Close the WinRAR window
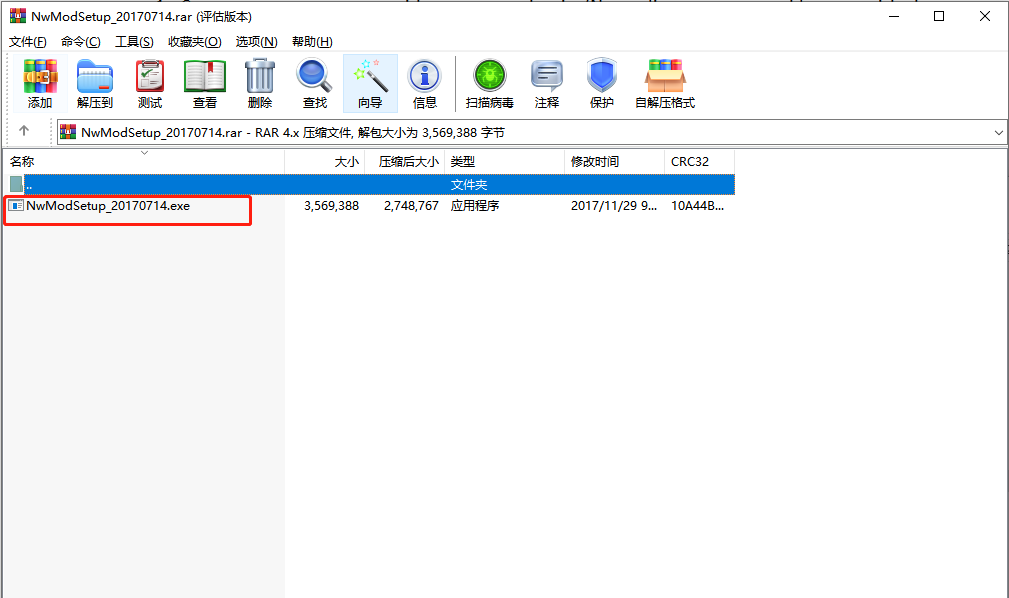 click(985, 16)
